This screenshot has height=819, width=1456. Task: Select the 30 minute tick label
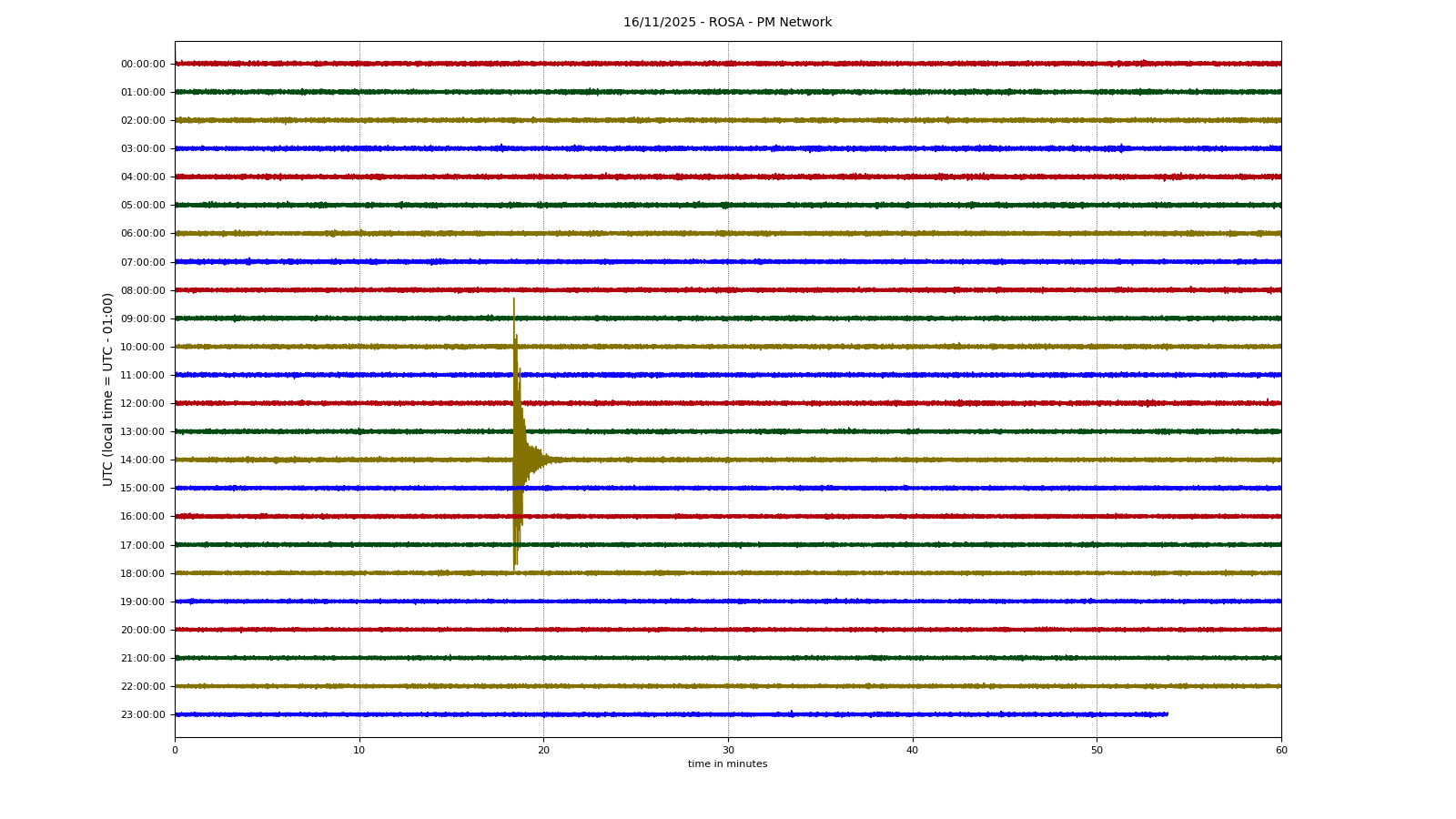tap(728, 751)
